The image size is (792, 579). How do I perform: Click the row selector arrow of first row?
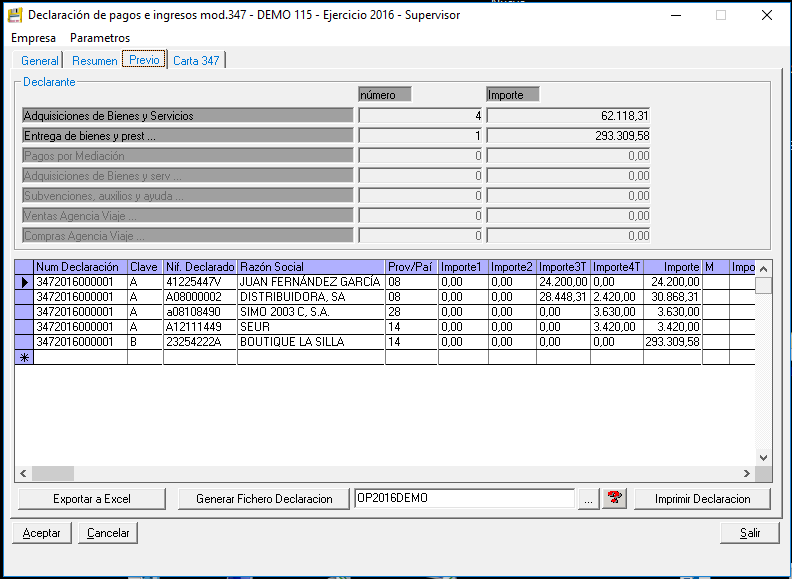pos(24,282)
